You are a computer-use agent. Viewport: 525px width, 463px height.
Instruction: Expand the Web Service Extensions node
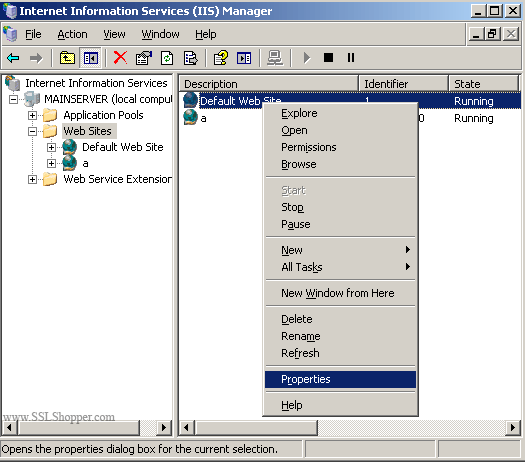(x=32, y=179)
